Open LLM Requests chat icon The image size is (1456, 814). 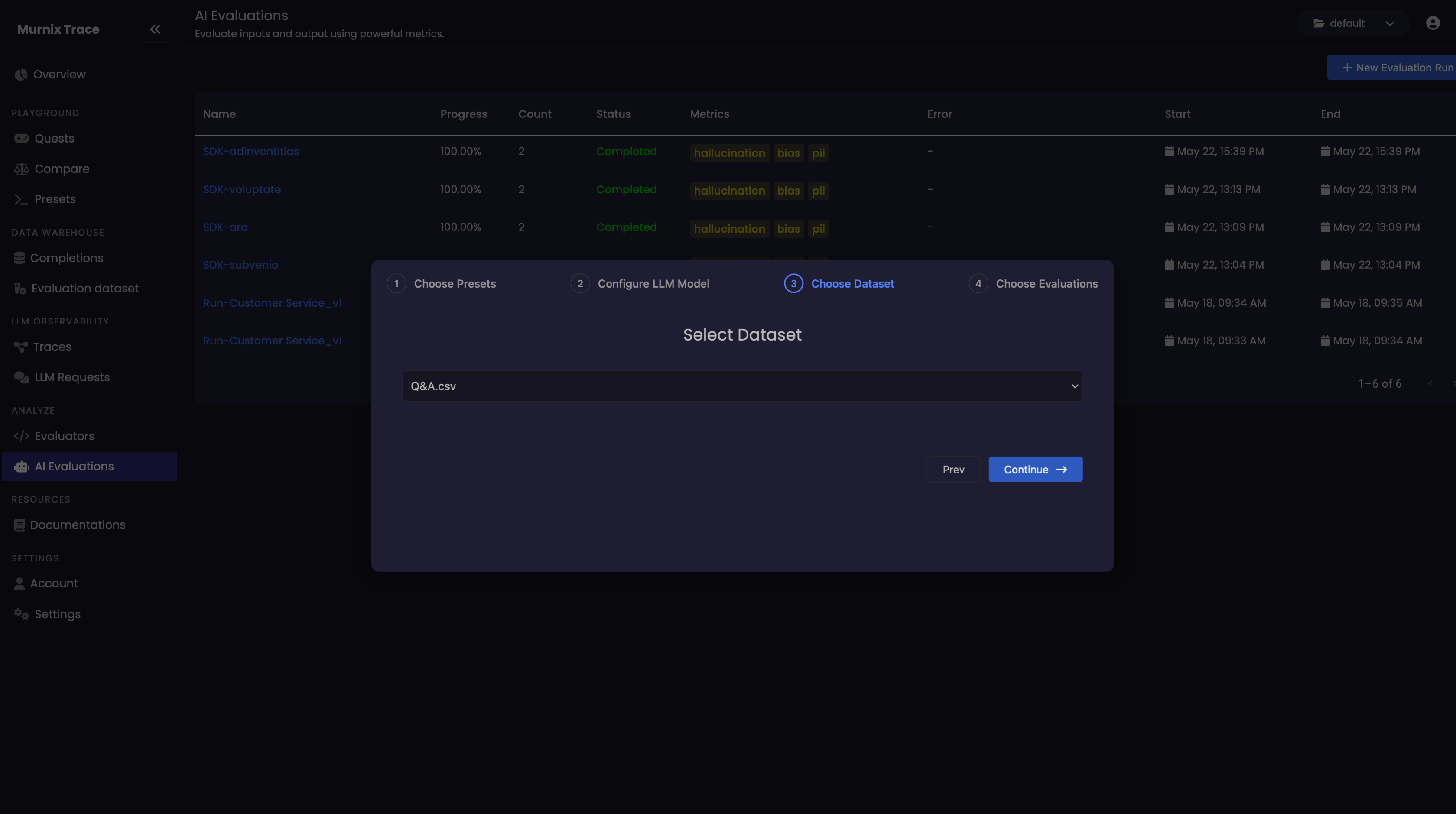tap(22, 377)
